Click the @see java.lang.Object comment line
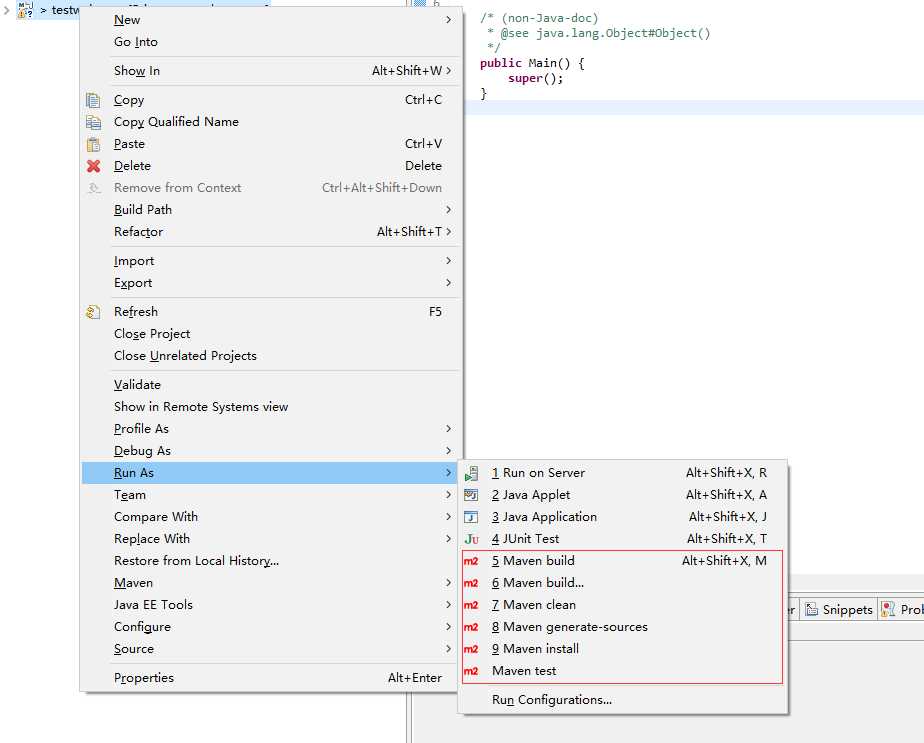Image resolution: width=924 pixels, height=743 pixels. (599, 34)
